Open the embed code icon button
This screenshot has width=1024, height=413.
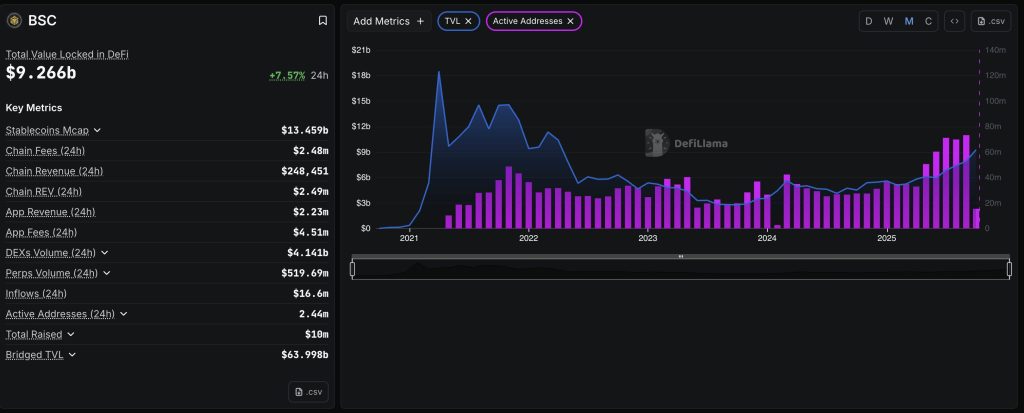(x=955, y=21)
